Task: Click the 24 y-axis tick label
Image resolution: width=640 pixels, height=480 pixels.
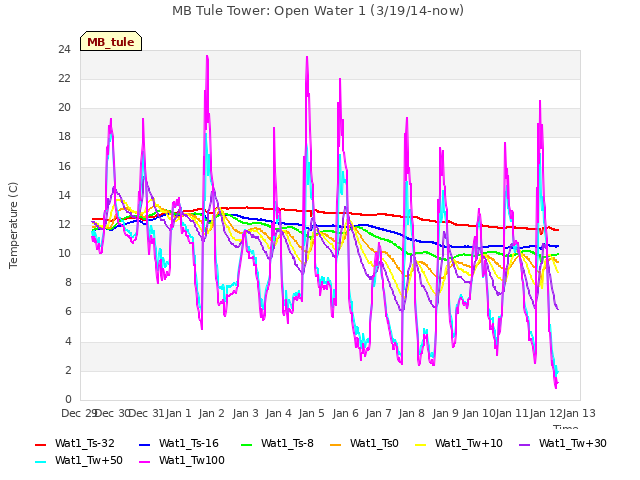Action: click(x=65, y=50)
